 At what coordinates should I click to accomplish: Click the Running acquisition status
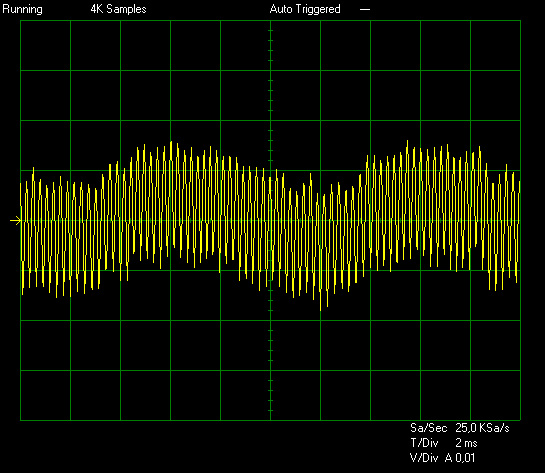[22, 9]
